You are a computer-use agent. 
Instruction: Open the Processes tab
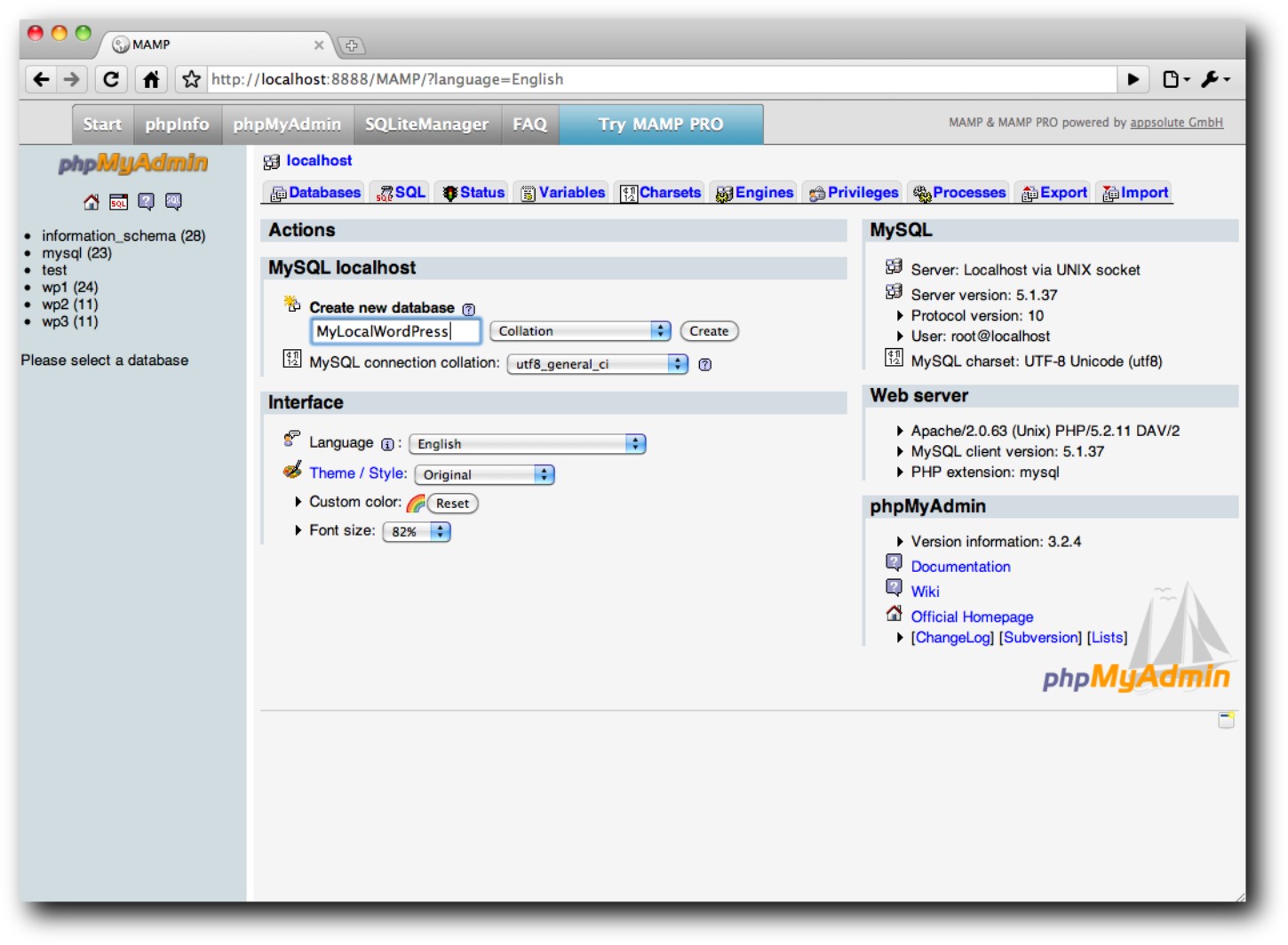click(x=959, y=193)
